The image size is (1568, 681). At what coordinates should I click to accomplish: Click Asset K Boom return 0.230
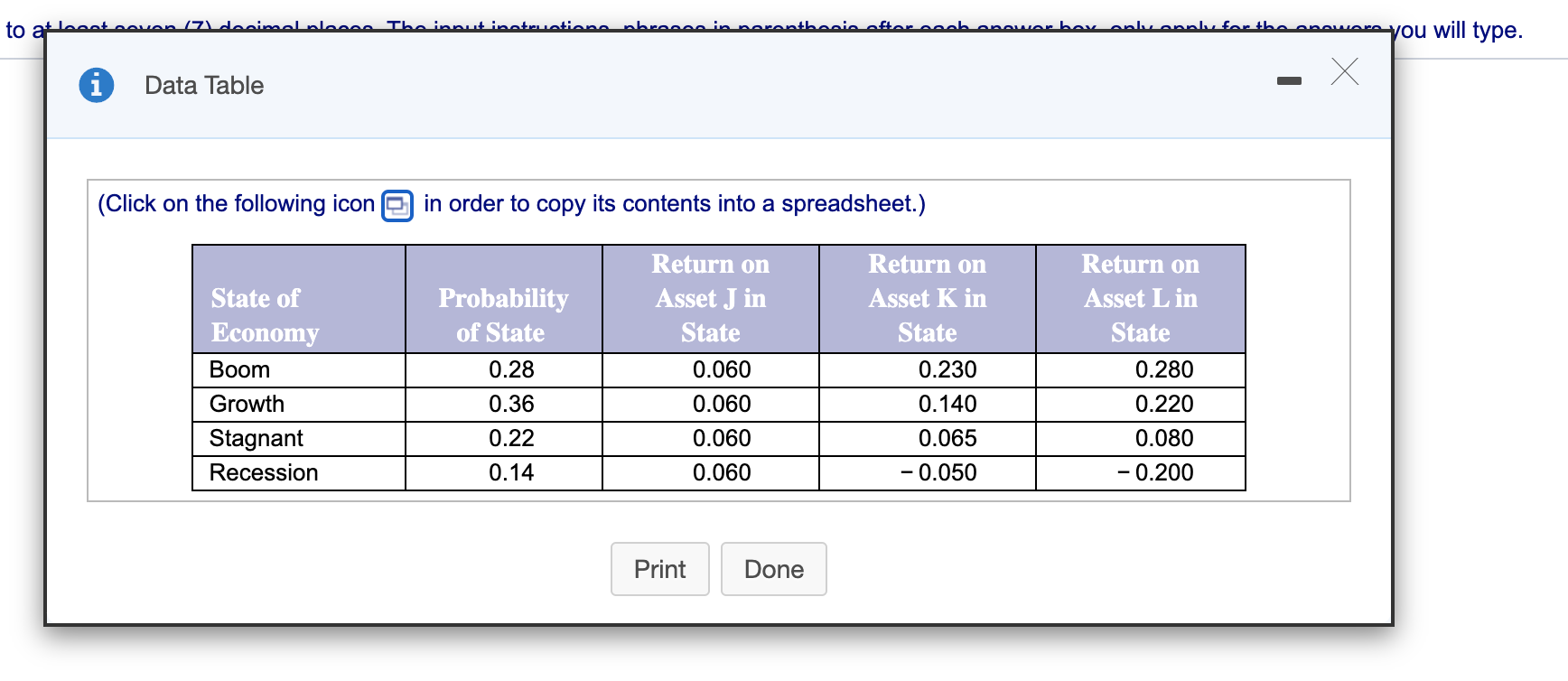pyautogui.click(x=947, y=370)
